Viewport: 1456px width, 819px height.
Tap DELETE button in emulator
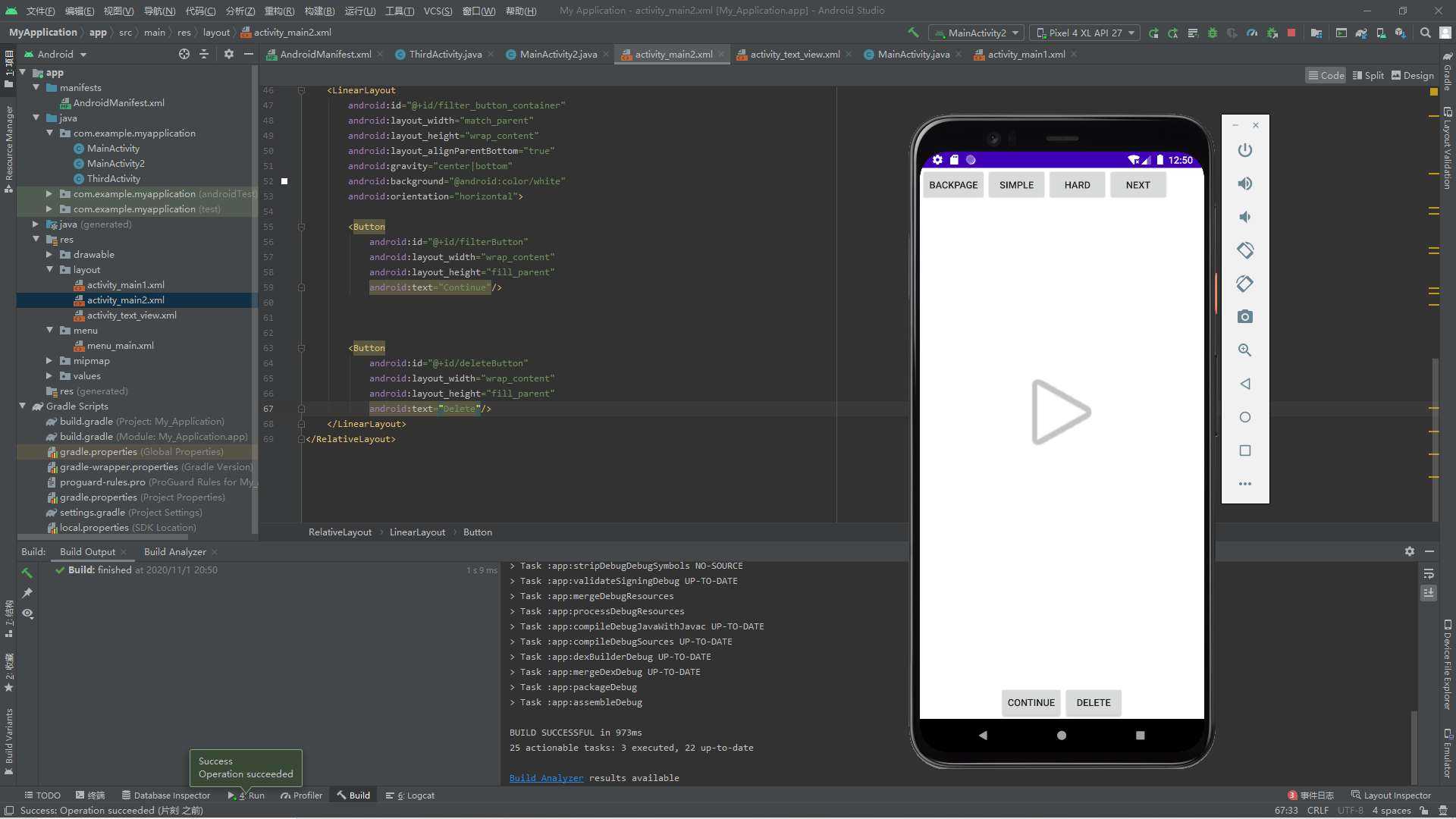[1093, 703]
